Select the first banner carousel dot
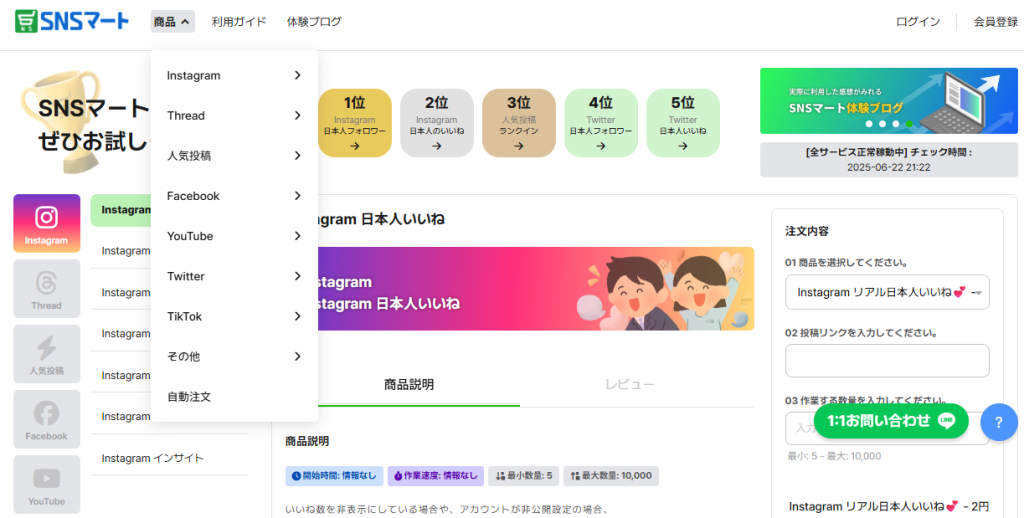Image resolution: width=1024 pixels, height=518 pixels. (869, 123)
